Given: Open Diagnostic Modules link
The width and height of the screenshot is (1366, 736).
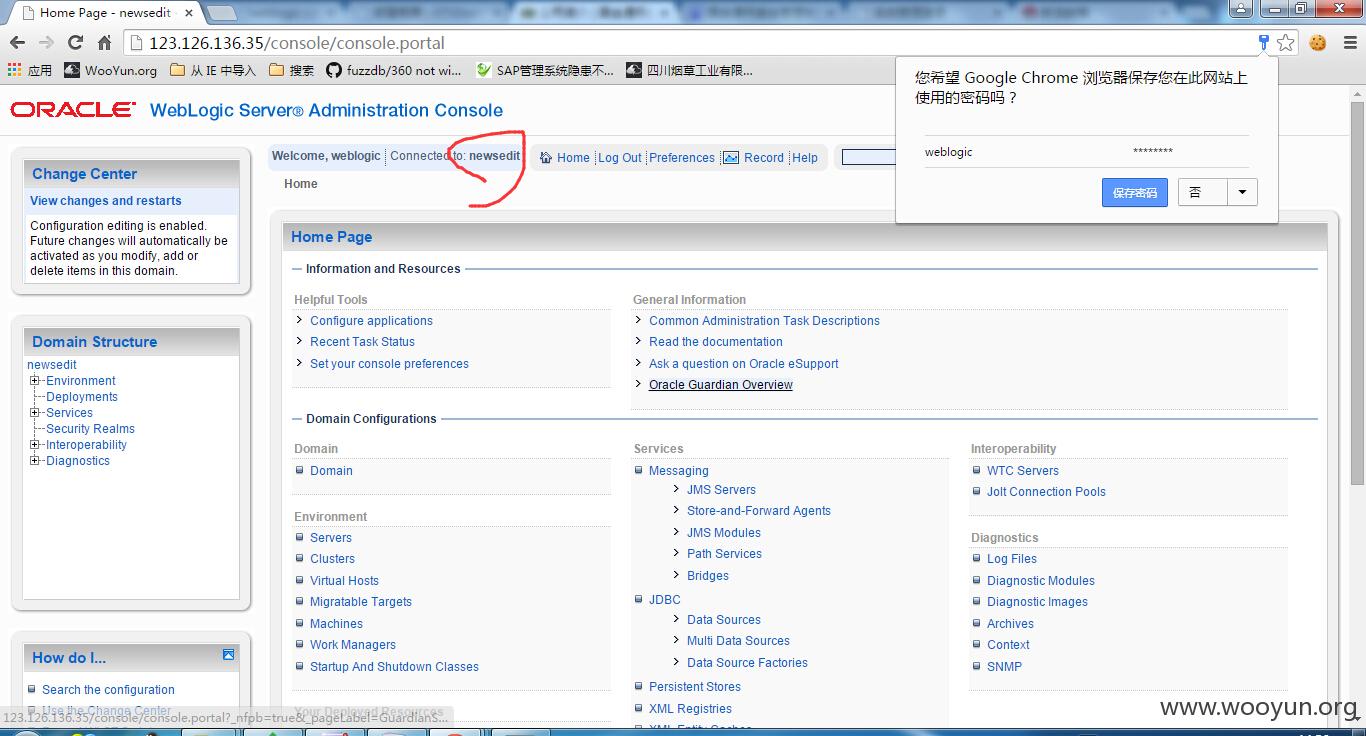Looking at the screenshot, I should [x=1041, y=581].
